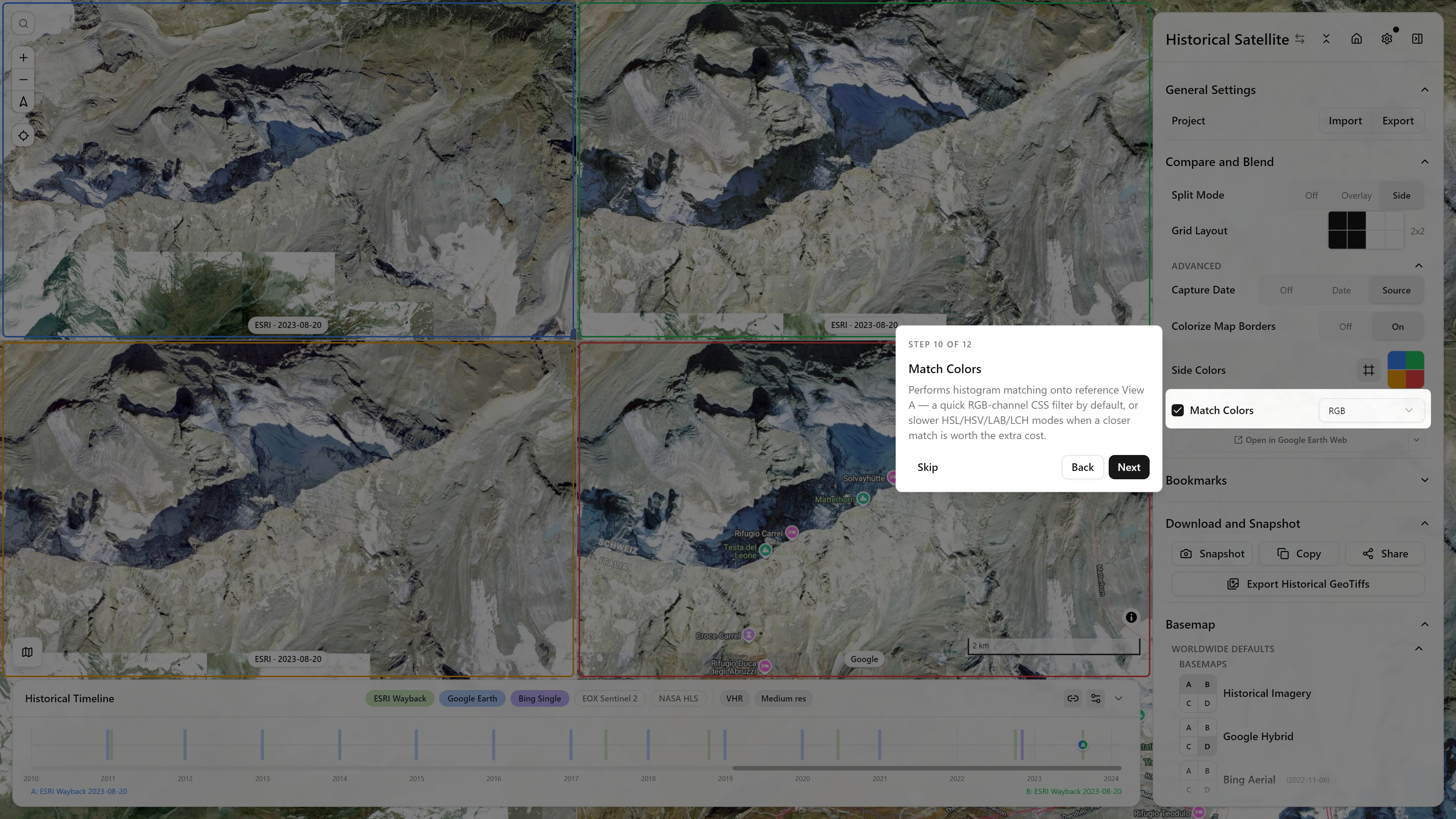Set Split Mode to Side
Screen dimensions: 1456x819
(1401, 196)
